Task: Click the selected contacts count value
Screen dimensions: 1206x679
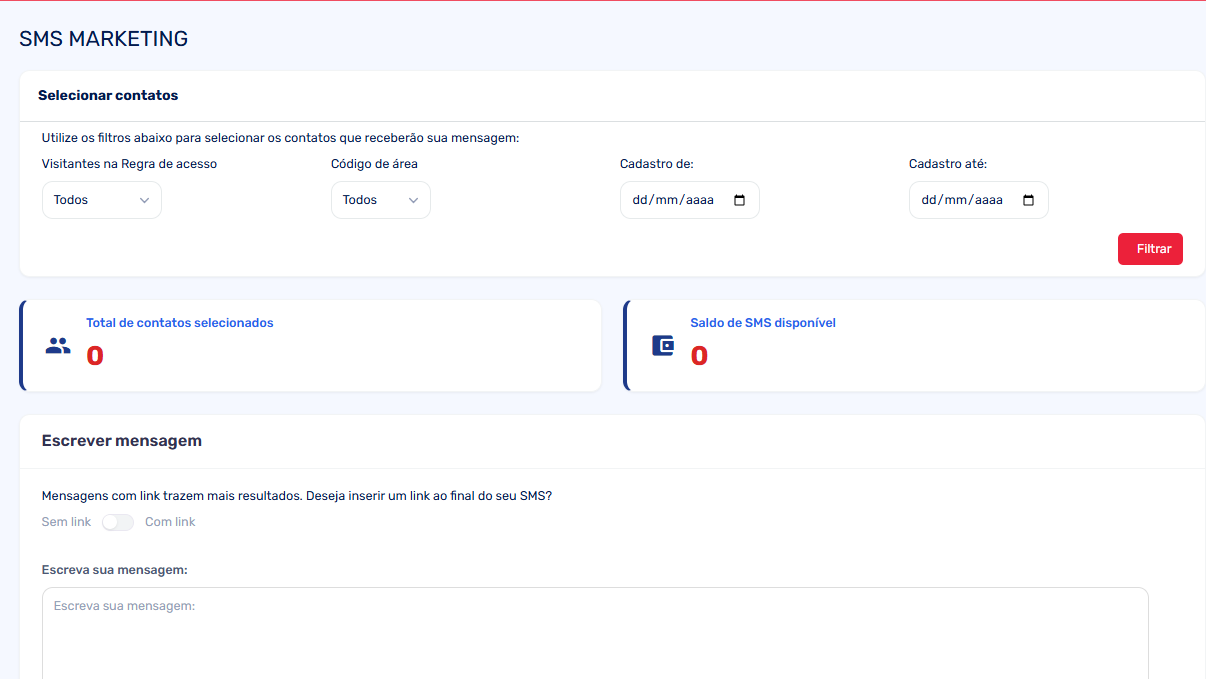Action: pos(95,356)
